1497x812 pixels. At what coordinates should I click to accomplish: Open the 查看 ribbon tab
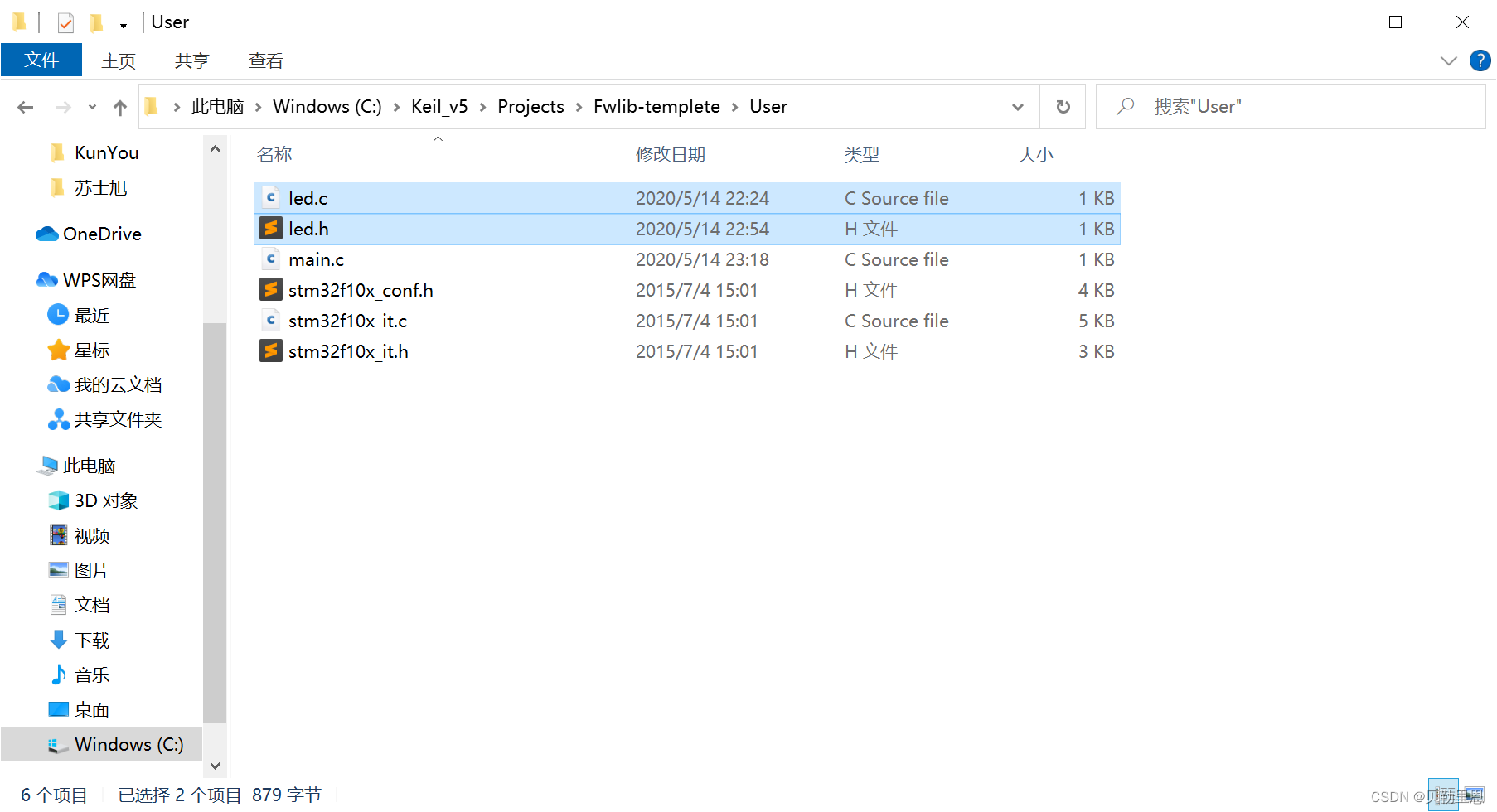[266, 60]
